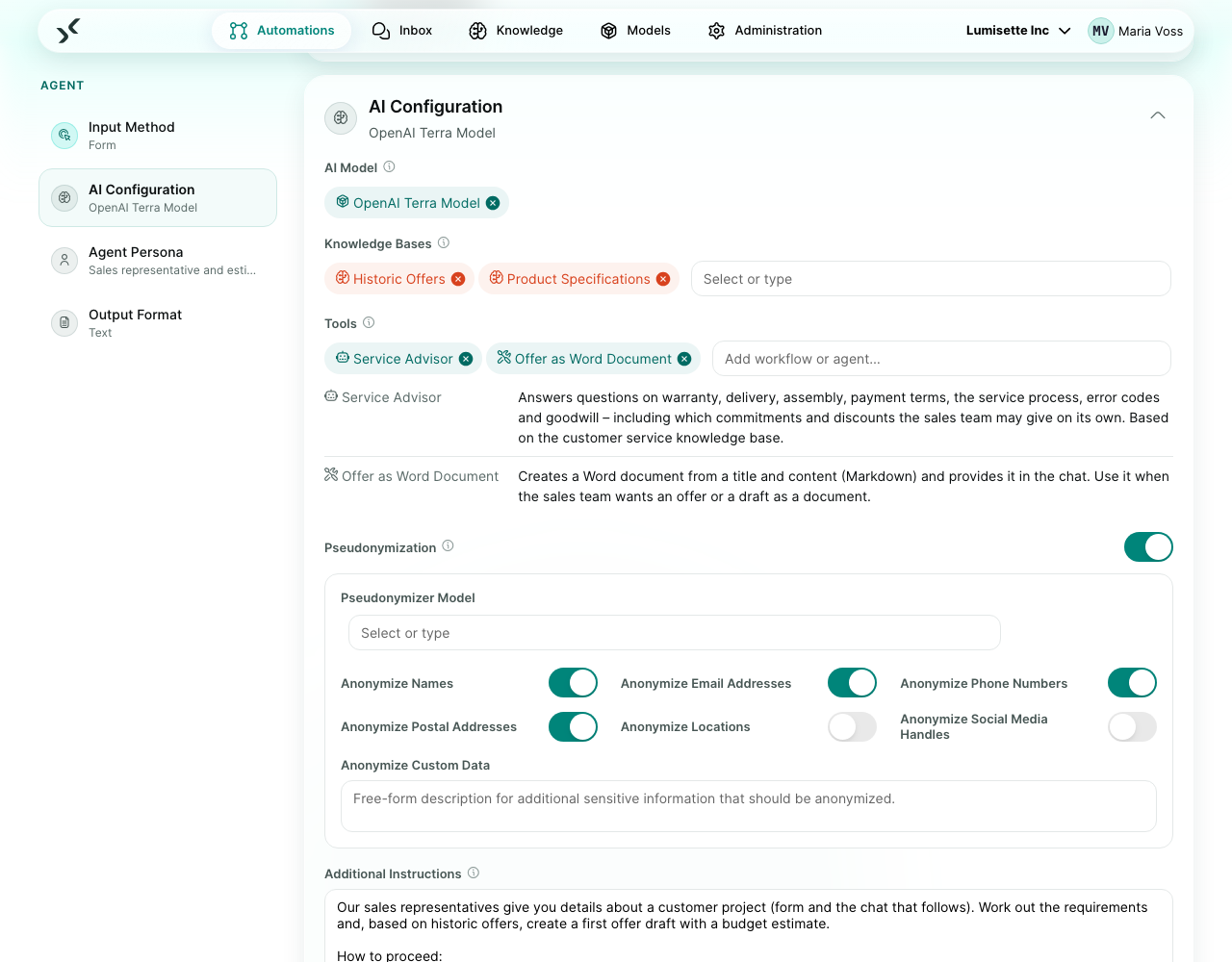Click Service Advisor description row label
The width and height of the screenshot is (1232, 962).
point(383,397)
